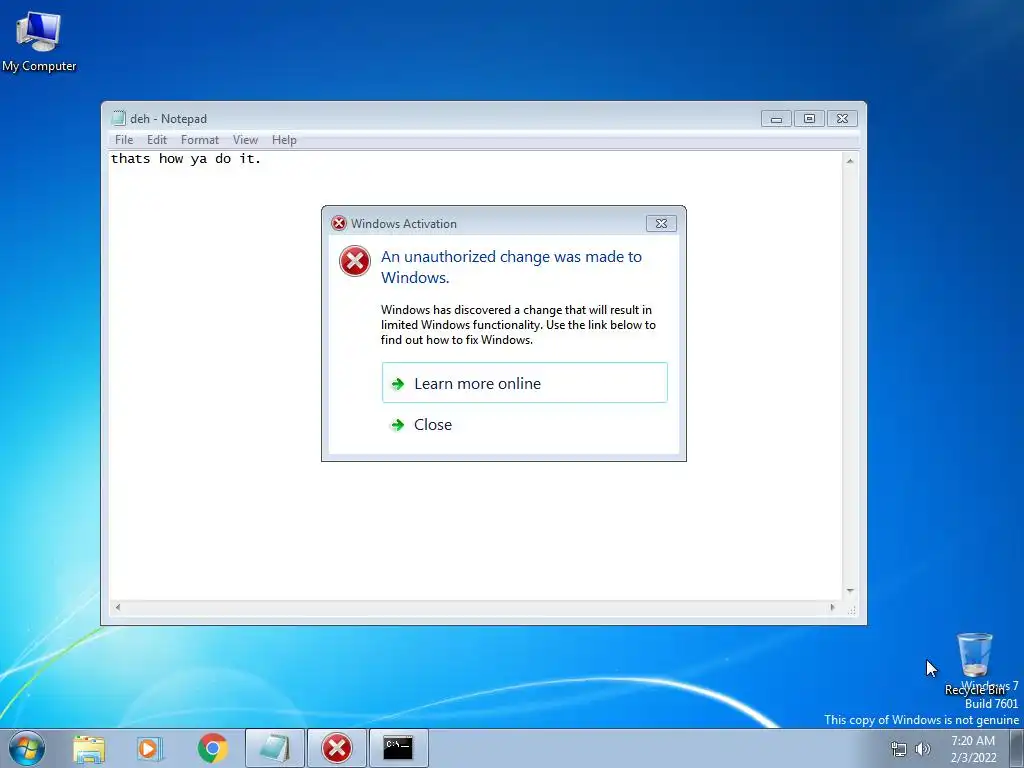Click Notepad window resize grip corner
The width and height of the screenshot is (1024, 768).
(851, 609)
